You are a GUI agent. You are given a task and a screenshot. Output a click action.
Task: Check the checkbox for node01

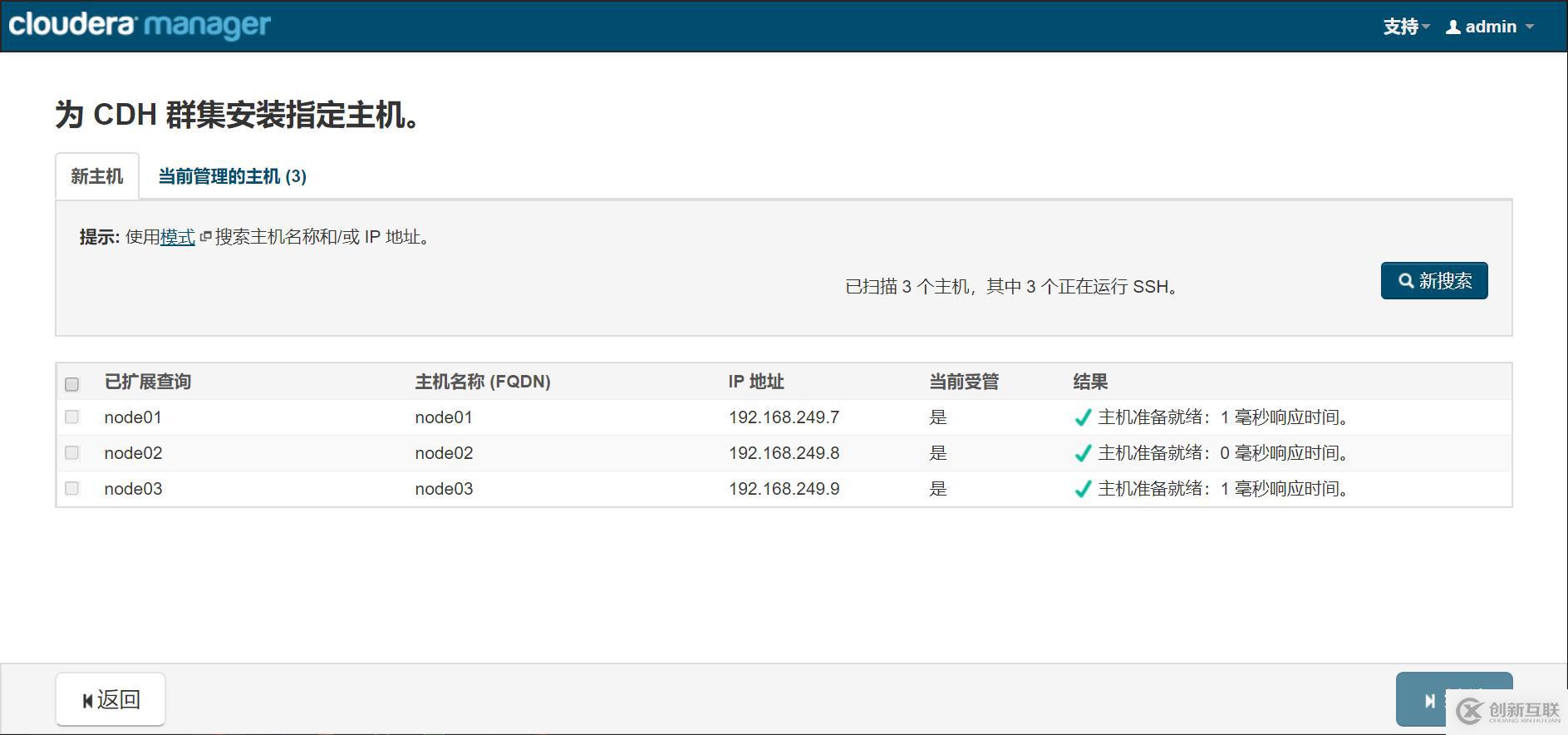point(71,417)
